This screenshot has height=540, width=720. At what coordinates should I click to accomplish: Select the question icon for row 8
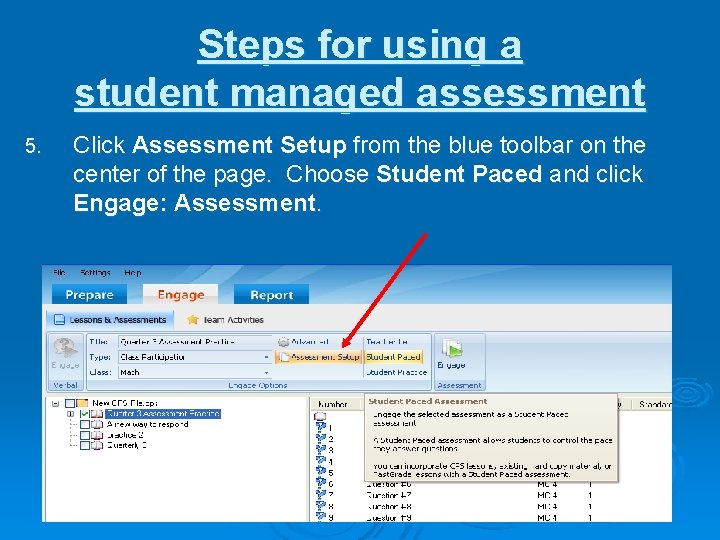pyautogui.click(x=321, y=505)
